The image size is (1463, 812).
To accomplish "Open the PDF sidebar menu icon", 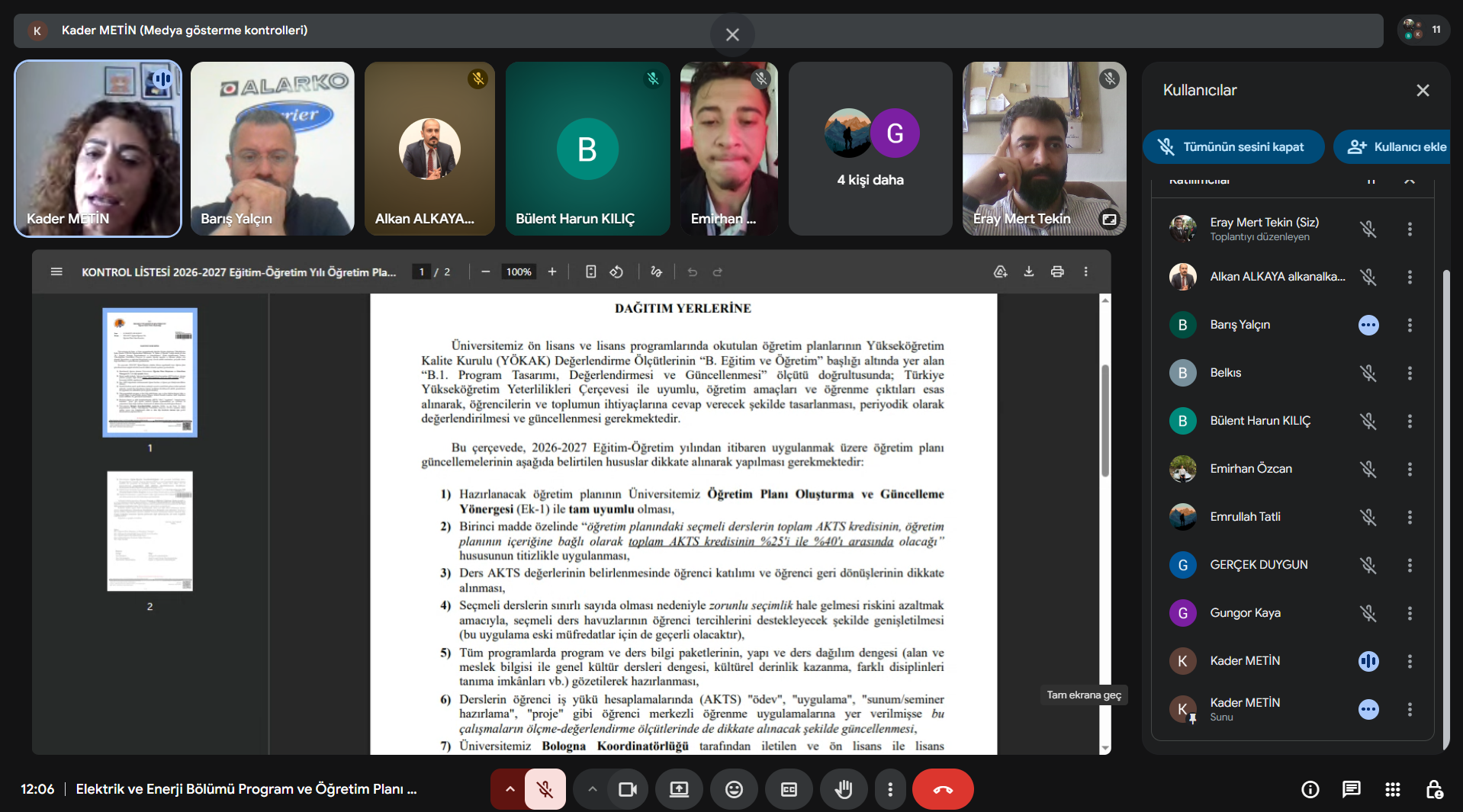I will point(56,271).
